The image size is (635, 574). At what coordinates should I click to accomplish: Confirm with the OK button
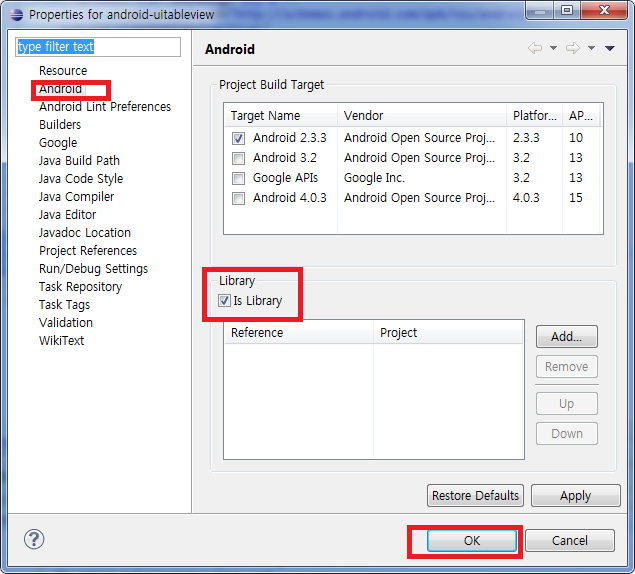pos(472,540)
